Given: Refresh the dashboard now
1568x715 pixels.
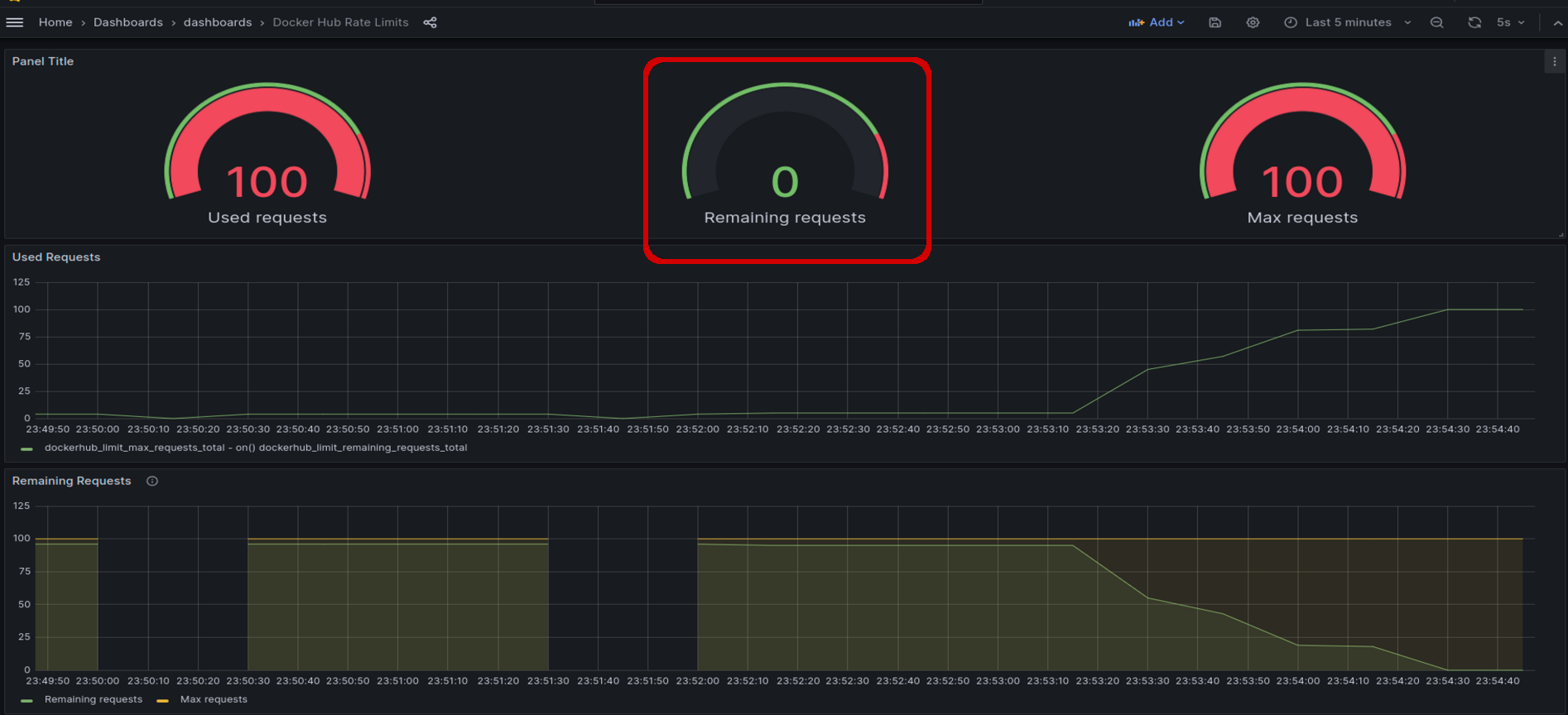Looking at the screenshot, I should coord(1474,22).
